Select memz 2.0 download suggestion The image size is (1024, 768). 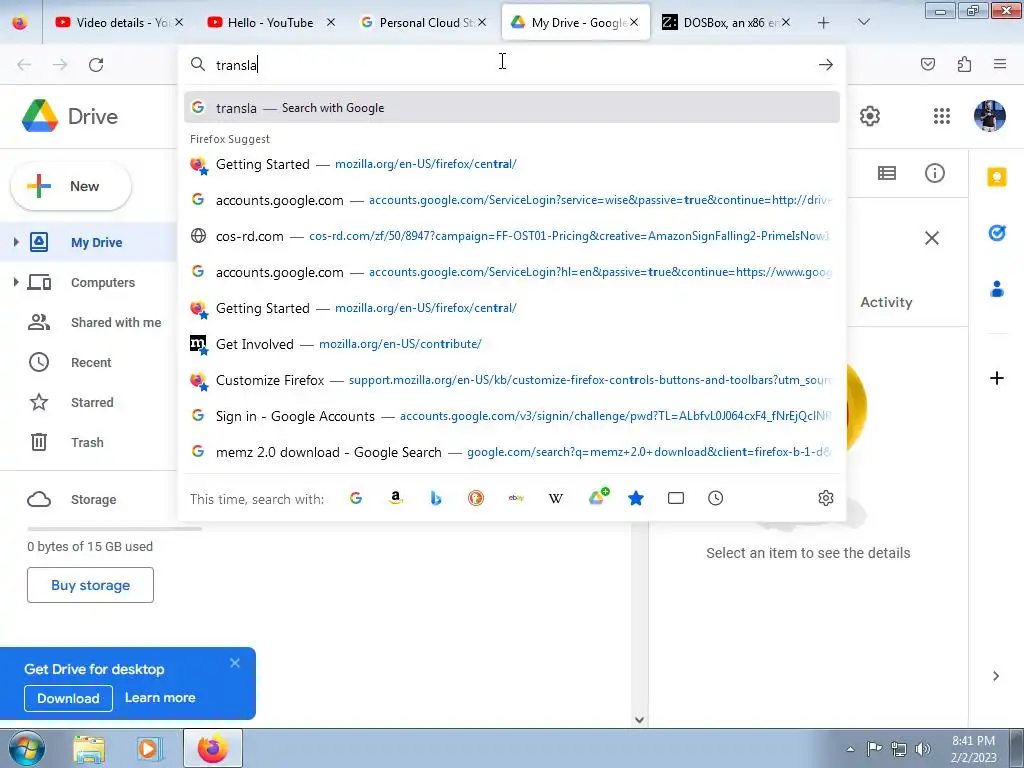512,452
